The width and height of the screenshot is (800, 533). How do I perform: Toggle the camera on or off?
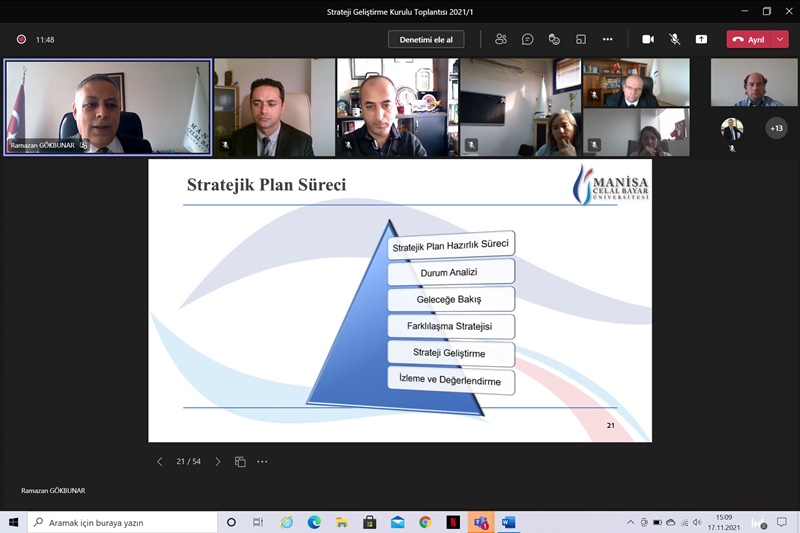(647, 39)
